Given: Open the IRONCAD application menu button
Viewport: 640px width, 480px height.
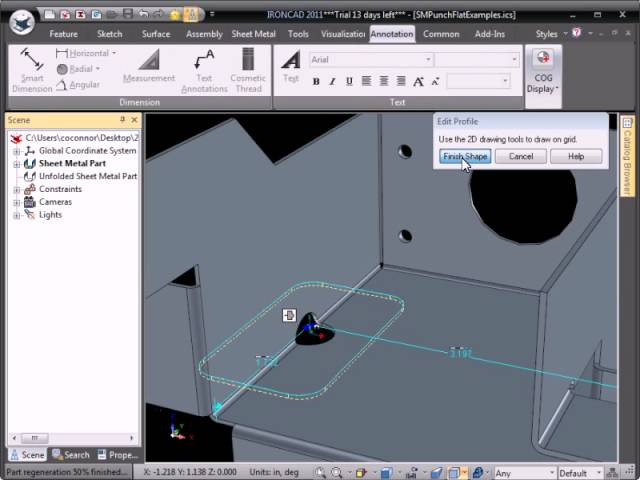Looking at the screenshot, I should [22, 22].
